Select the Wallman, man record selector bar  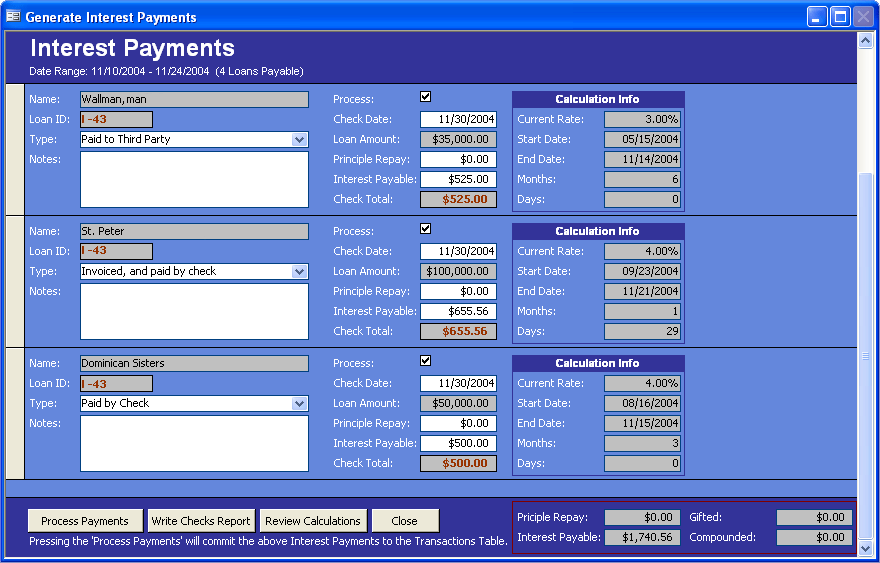click(x=15, y=149)
